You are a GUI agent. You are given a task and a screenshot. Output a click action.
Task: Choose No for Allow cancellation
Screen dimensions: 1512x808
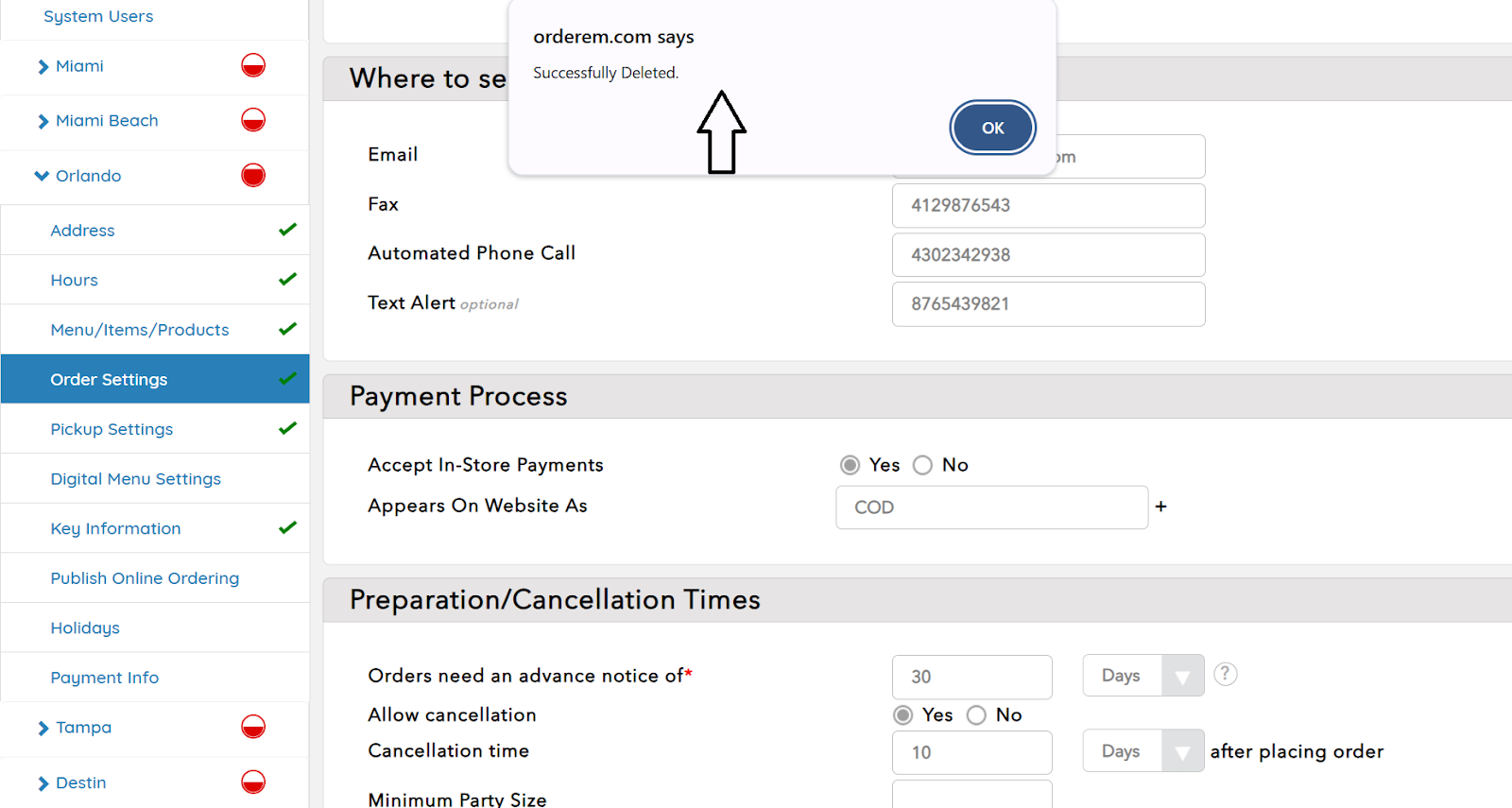[977, 715]
